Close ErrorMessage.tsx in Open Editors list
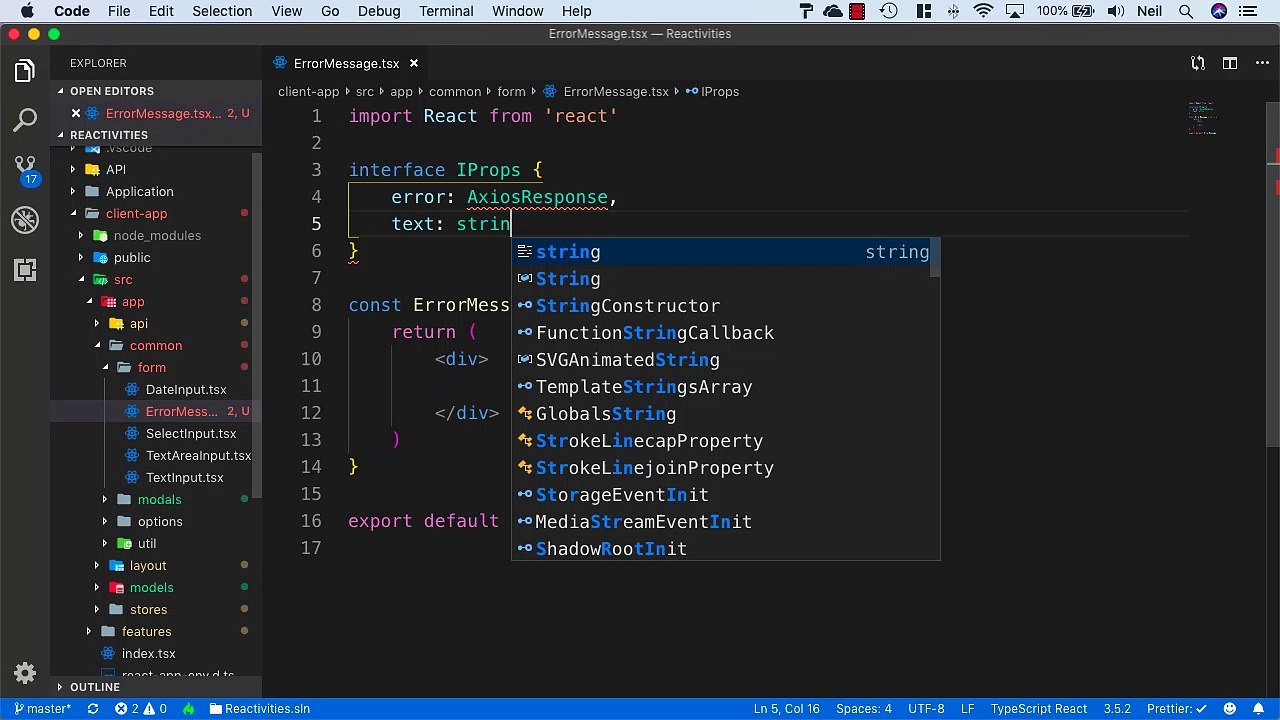This screenshot has width=1280, height=720. (76, 113)
